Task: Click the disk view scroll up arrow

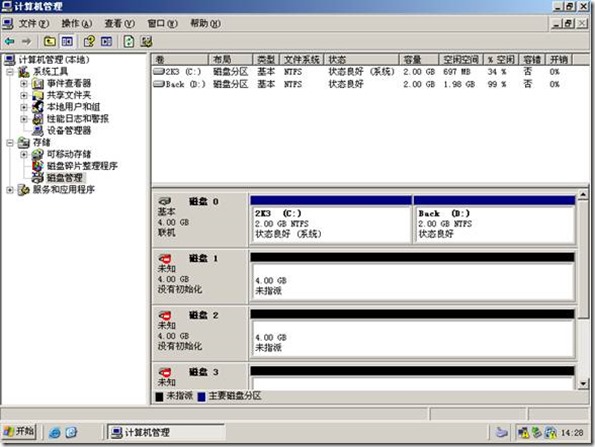Action: coord(584,195)
